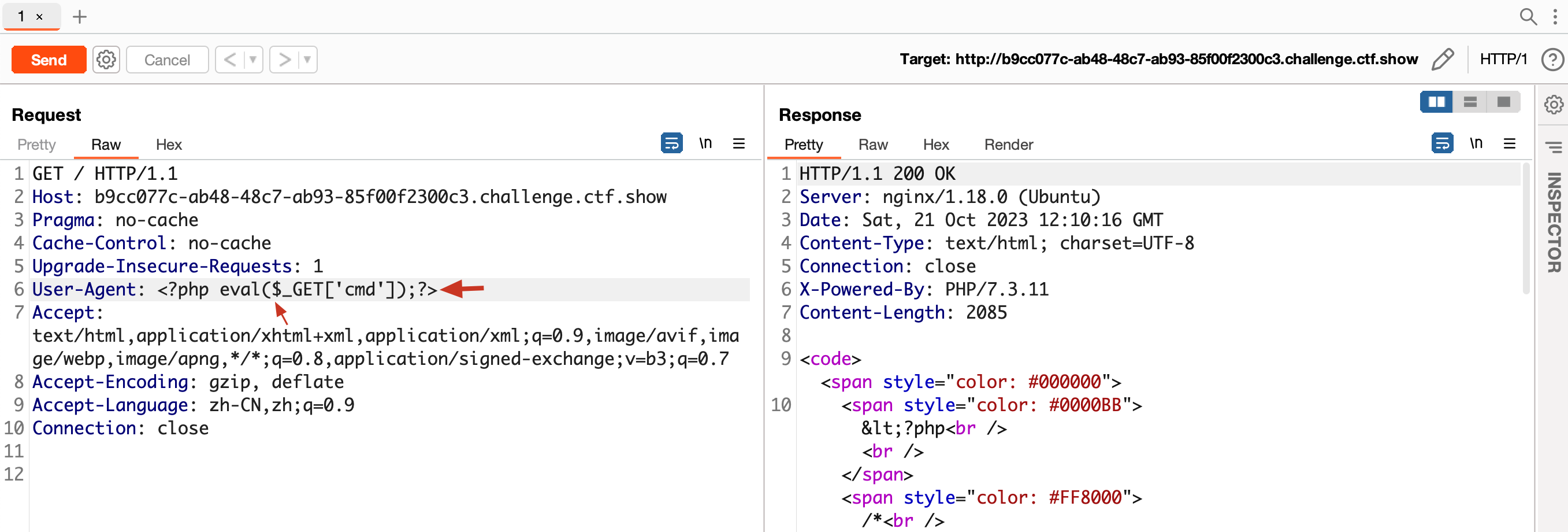Click Connection: close in request
Screen dimensions: 1568x532
pyautogui.click(x=120, y=428)
